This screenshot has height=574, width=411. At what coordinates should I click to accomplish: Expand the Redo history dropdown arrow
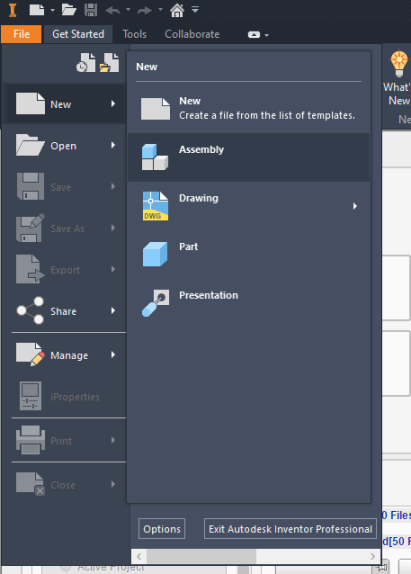[160, 9]
